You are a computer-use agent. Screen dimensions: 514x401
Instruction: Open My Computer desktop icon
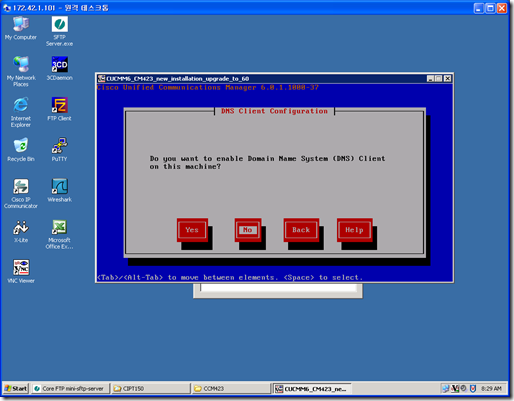click(21, 28)
